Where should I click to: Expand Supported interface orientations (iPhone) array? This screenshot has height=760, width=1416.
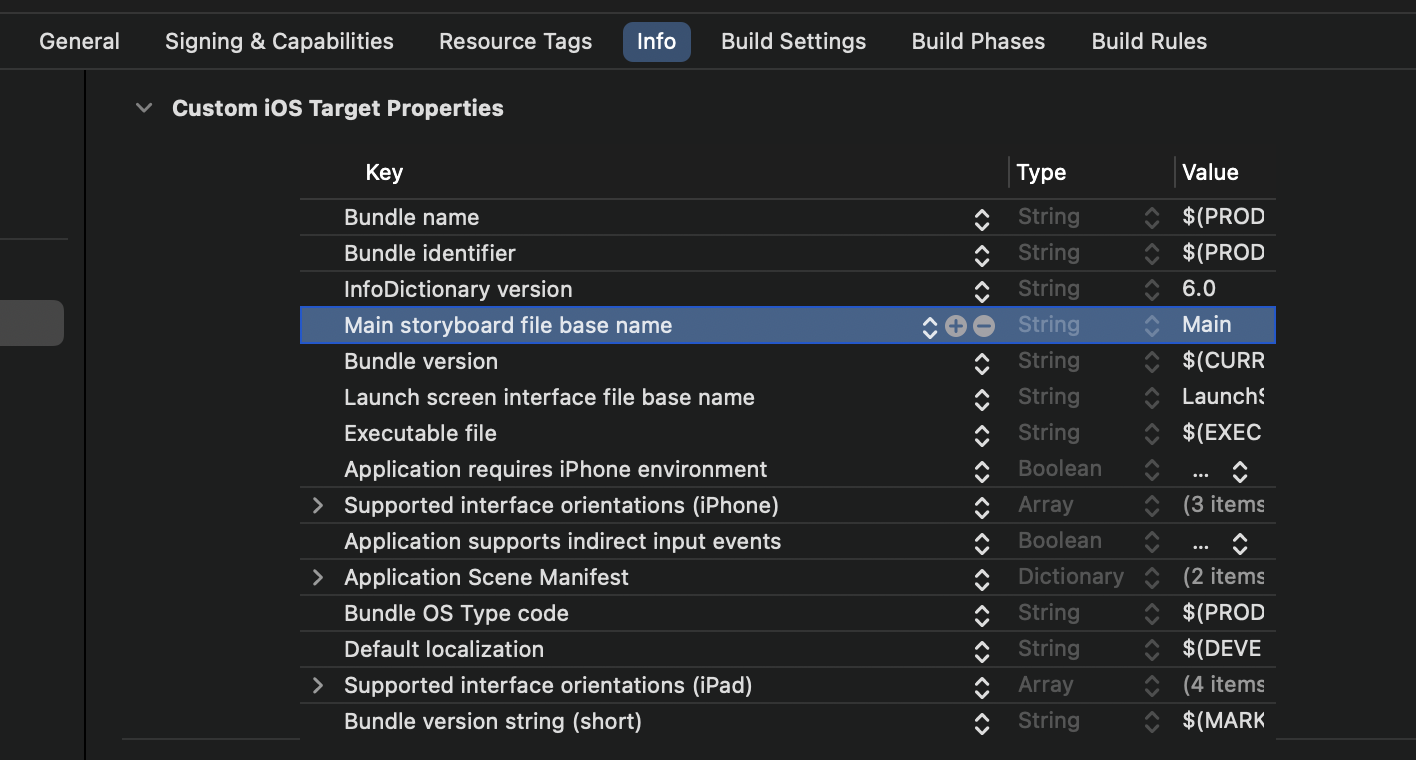[318, 506]
